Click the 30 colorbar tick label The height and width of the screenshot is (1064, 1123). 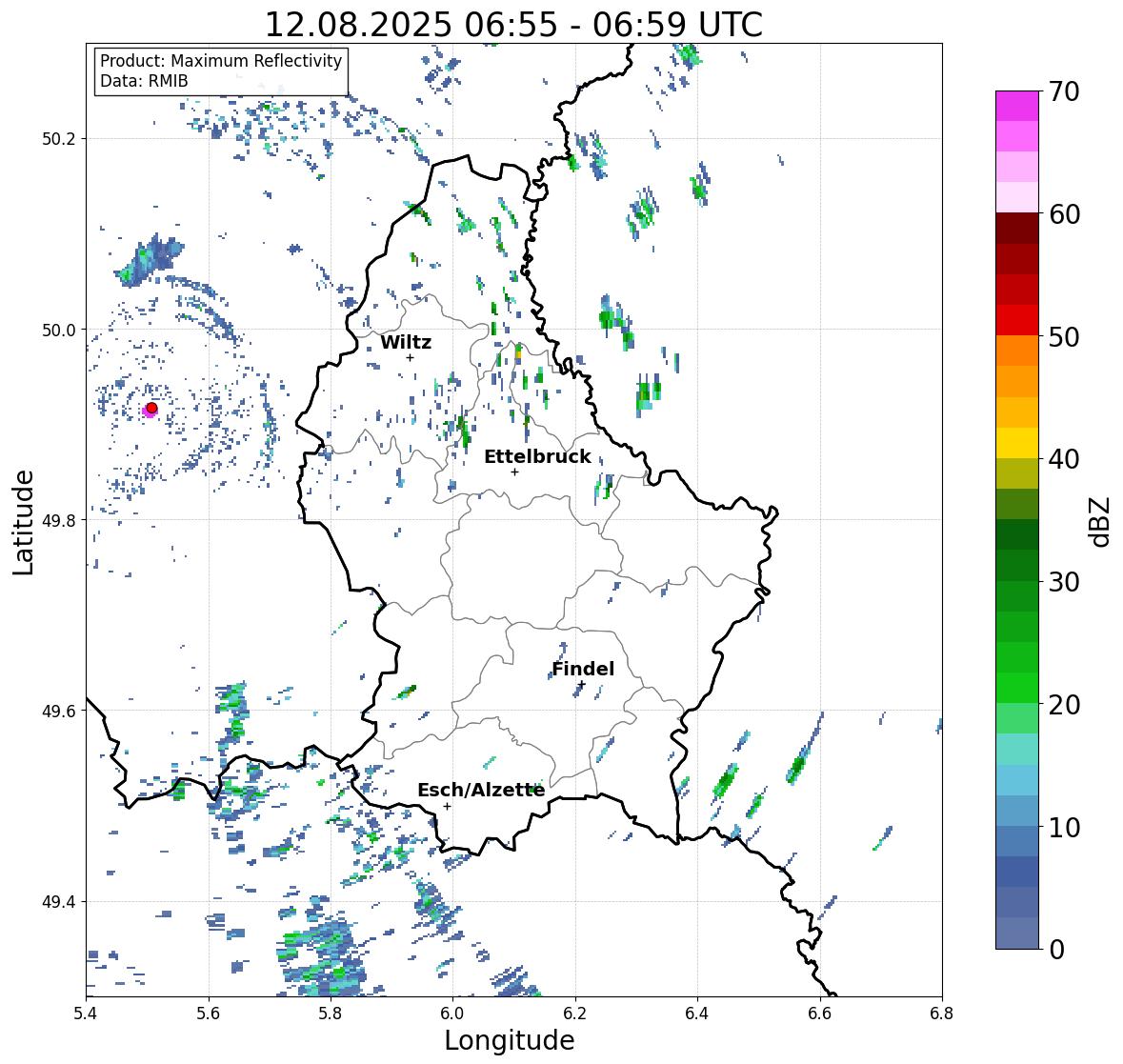(1064, 582)
